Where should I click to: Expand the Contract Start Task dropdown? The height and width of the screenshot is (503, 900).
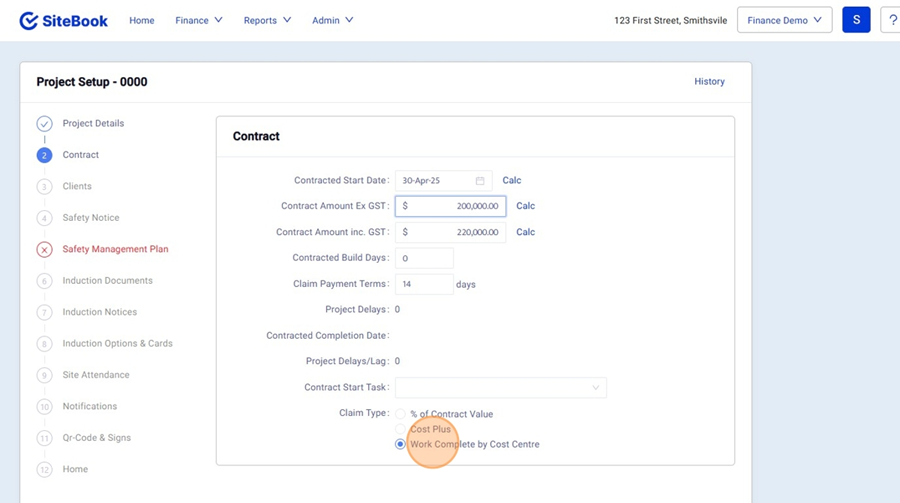pyautogui.click(x=500, y=388)
